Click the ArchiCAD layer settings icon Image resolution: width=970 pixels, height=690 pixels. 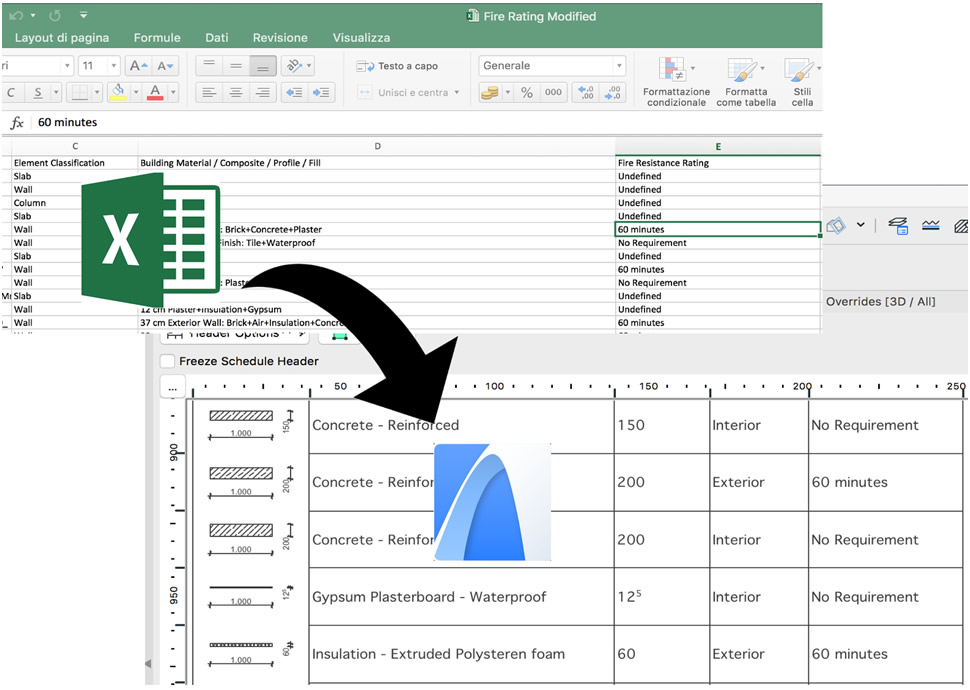(x=898, y=225)
